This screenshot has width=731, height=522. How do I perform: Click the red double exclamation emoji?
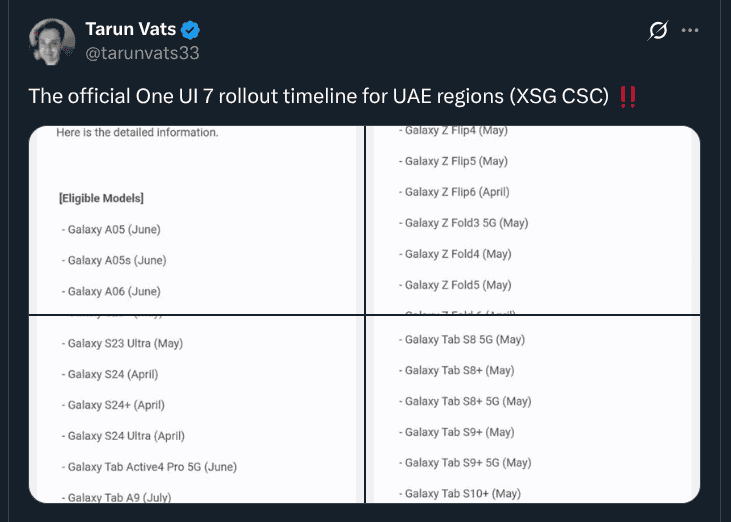628,96
